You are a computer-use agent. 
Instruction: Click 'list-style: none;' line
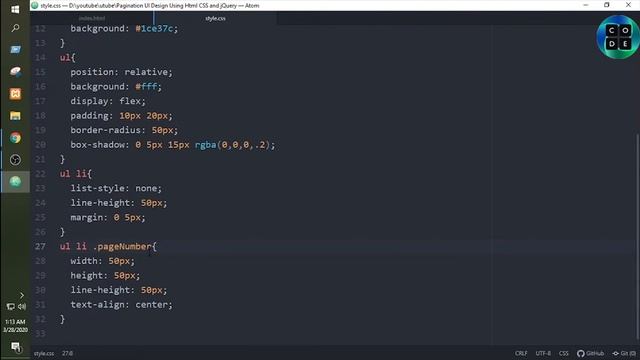pos(116,189)
